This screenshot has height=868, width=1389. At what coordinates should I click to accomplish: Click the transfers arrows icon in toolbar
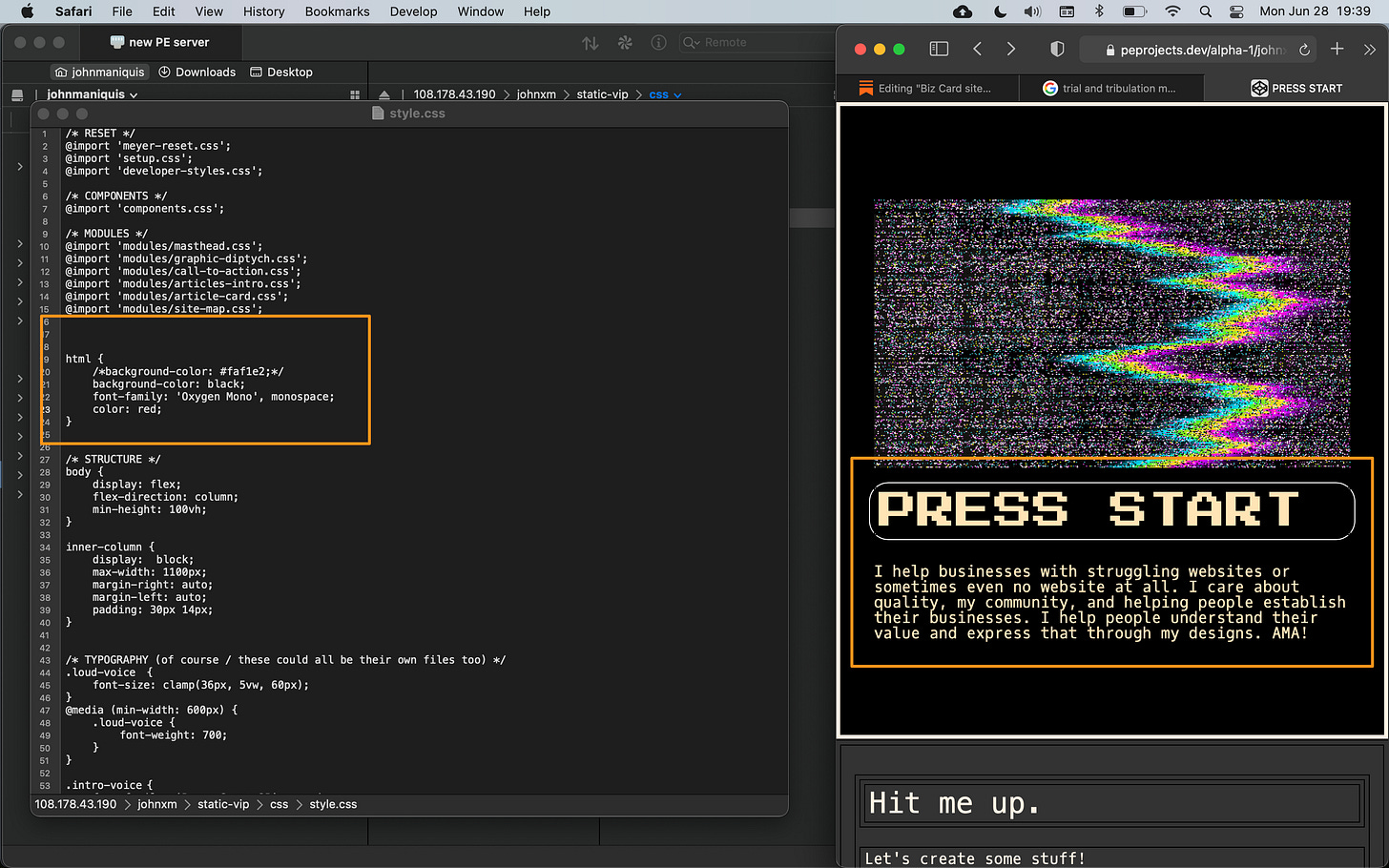tap(591, 43)
